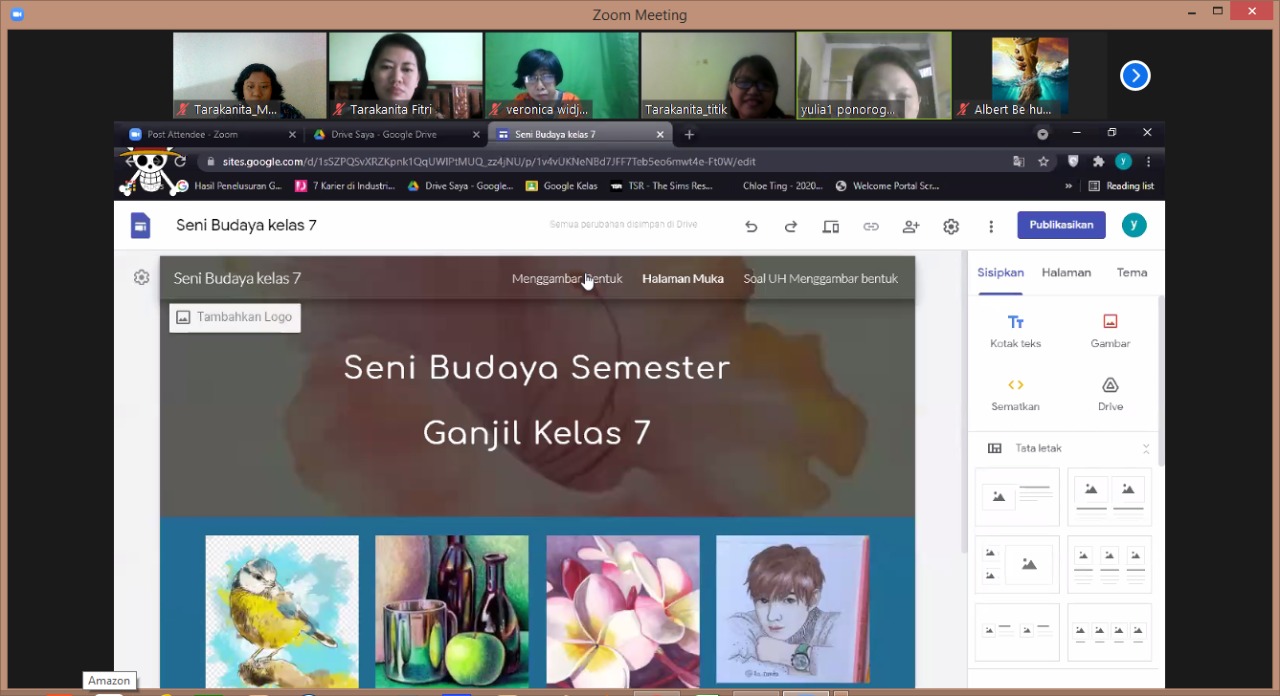Select the frangipani flower painting
1280x696 pixels.
coord(623,611)
